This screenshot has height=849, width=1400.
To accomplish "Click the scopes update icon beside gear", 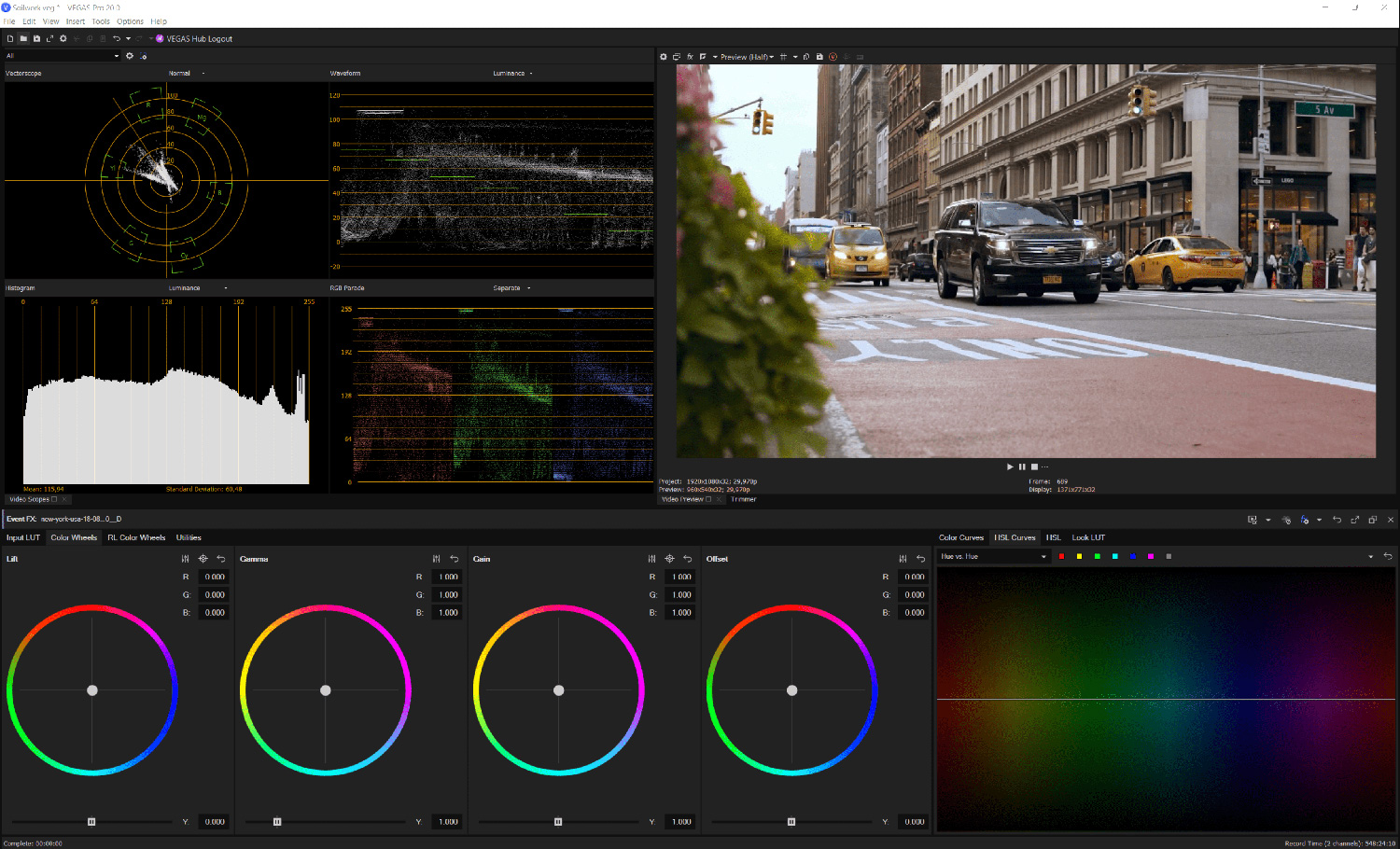I will coord(144,56).
